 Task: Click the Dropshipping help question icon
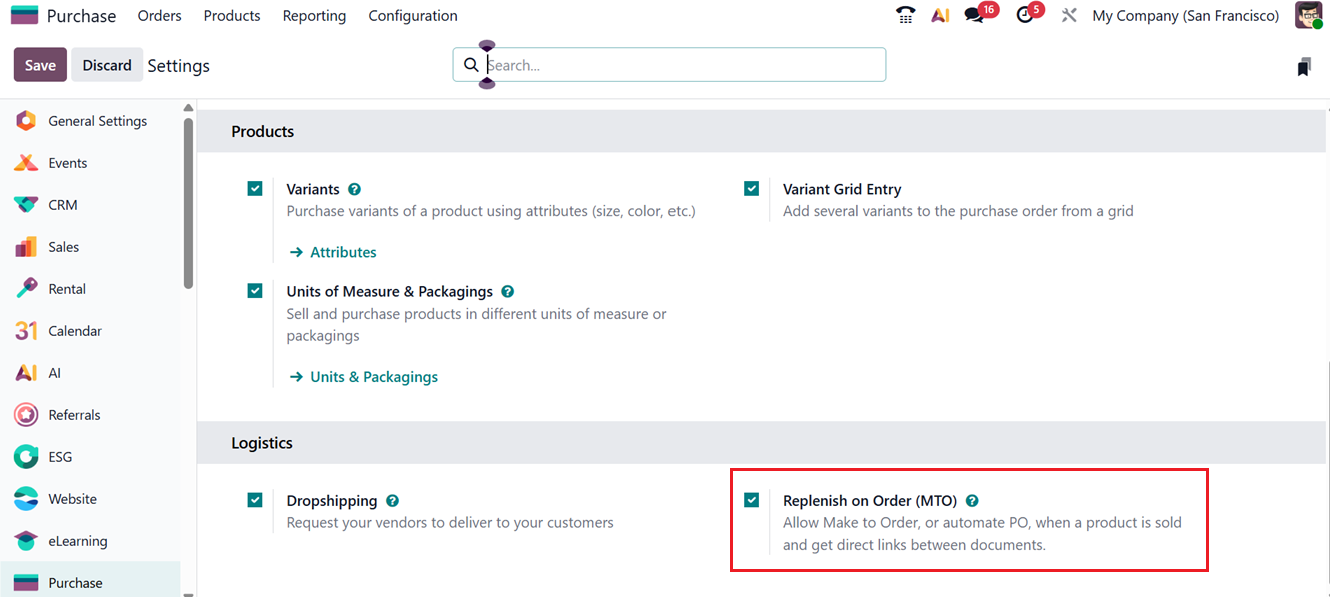pos(392,501)
